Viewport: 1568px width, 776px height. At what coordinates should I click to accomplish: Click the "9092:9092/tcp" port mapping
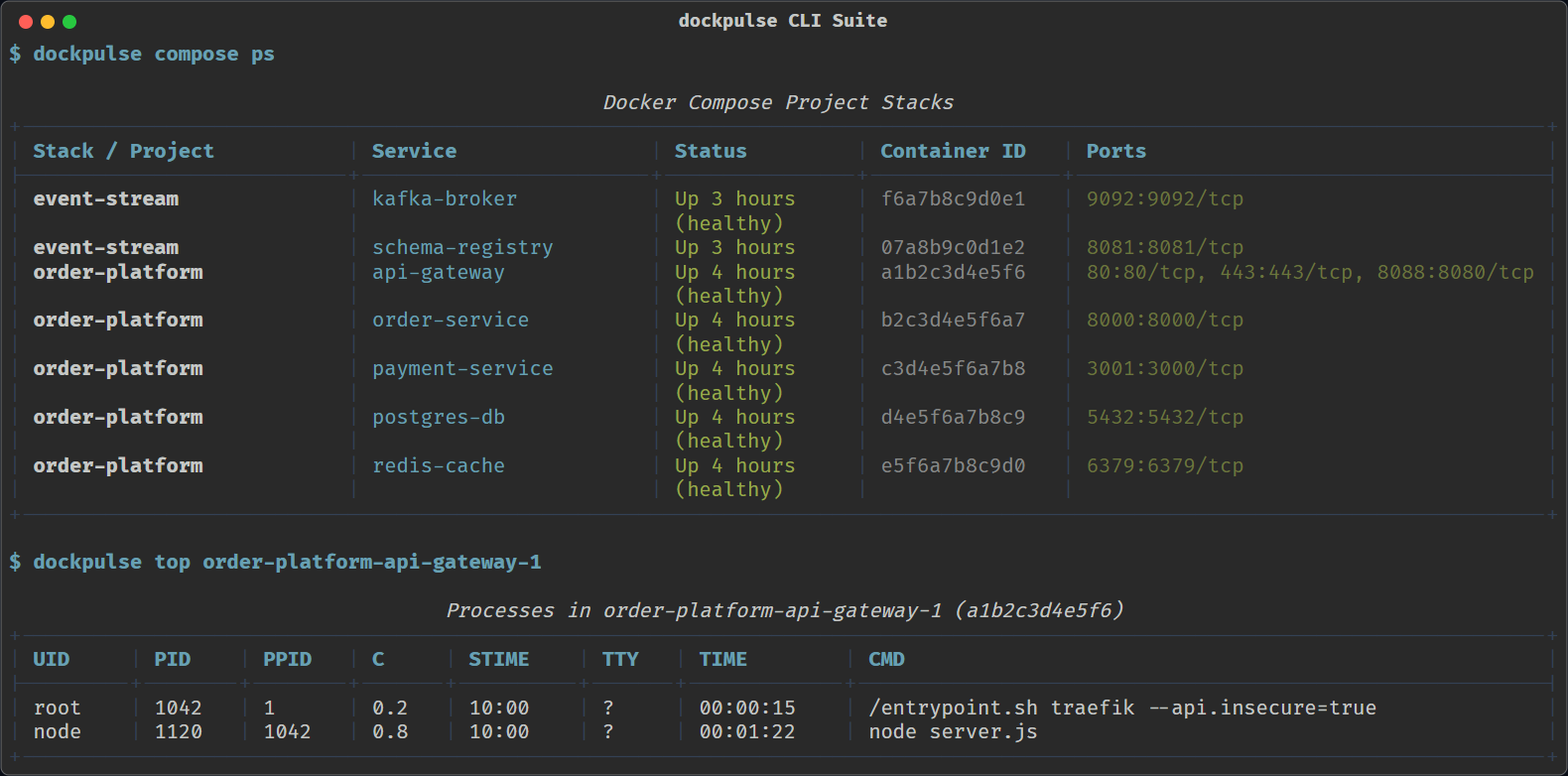pos(1165,199)
